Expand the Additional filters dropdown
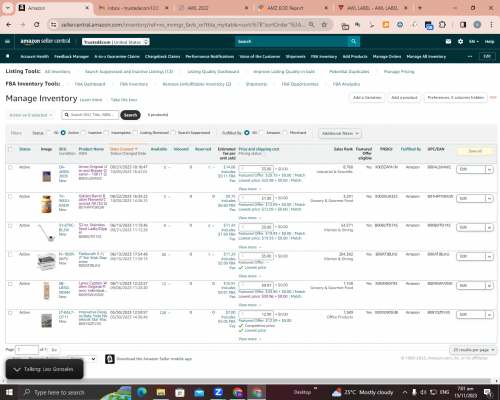 click(x=340, y=133)
